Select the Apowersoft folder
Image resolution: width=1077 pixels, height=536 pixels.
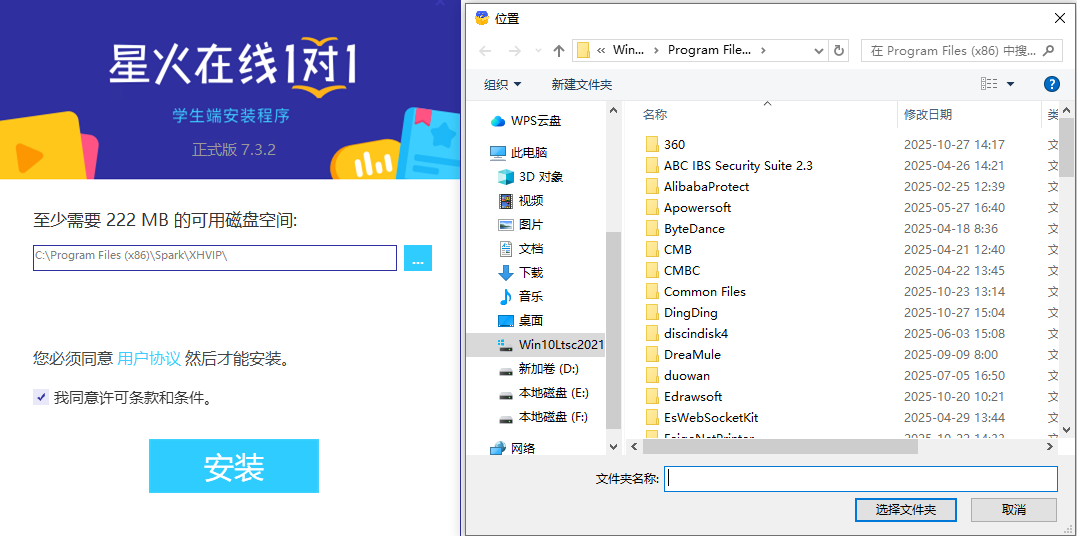coord(688,208)
